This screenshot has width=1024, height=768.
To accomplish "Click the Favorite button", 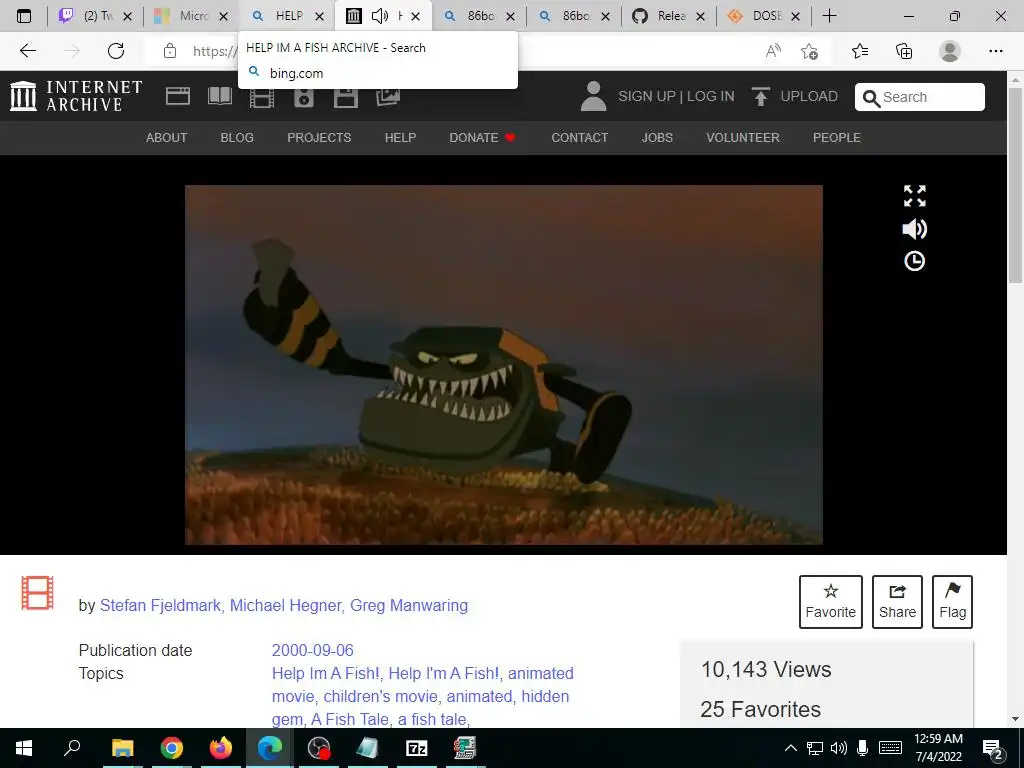I will point(831,601).
